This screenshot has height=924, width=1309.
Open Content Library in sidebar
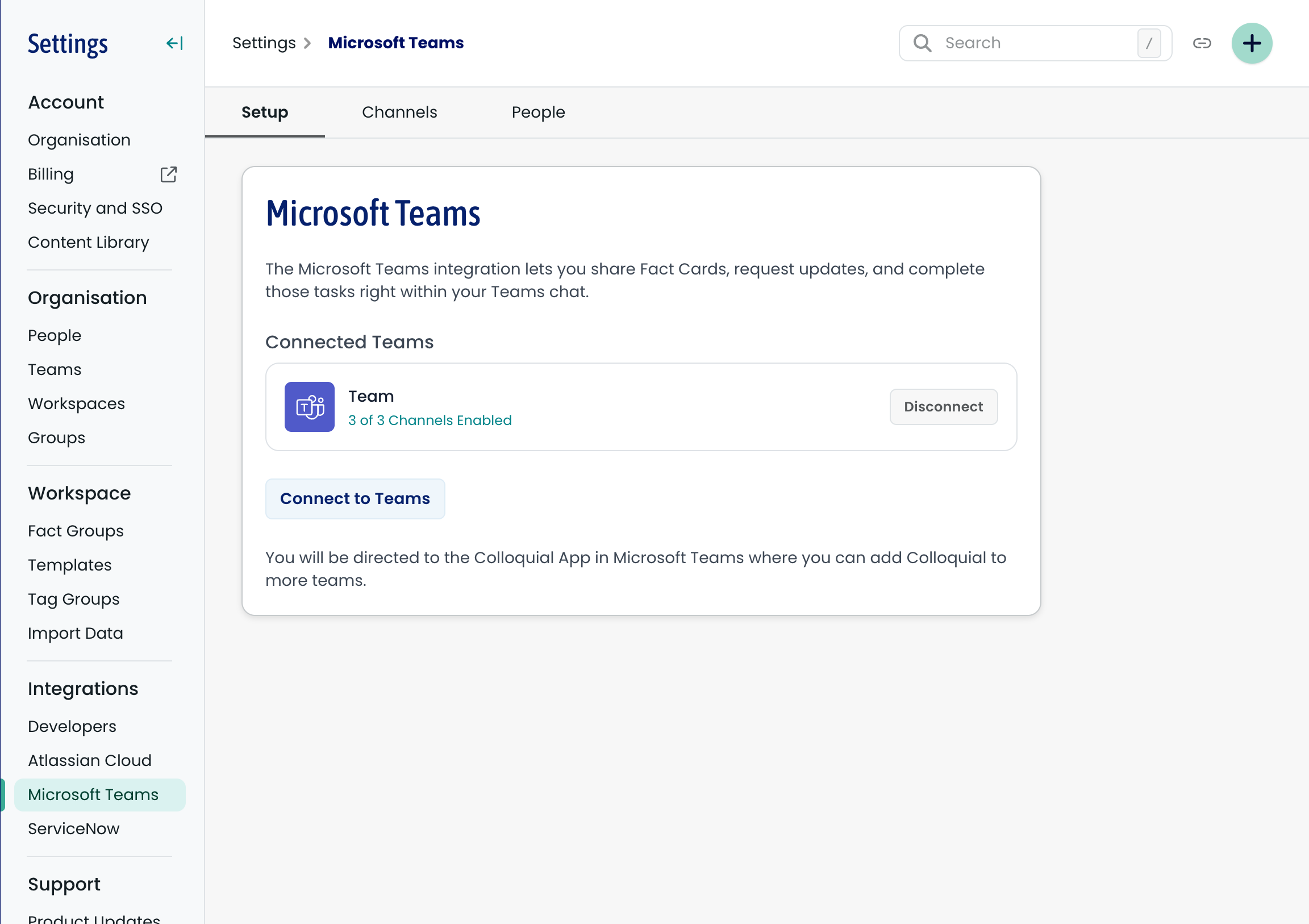click(x=89, y=243)
